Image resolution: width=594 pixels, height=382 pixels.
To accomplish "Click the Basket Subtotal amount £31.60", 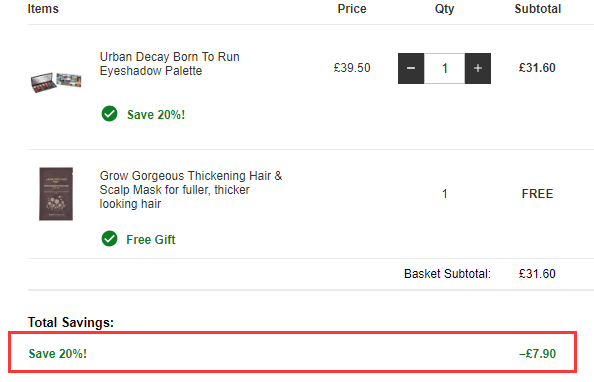I will click(x=537, y=274).
